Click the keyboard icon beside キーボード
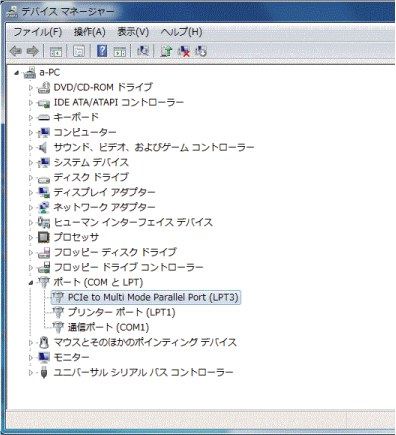 [44, 118]
